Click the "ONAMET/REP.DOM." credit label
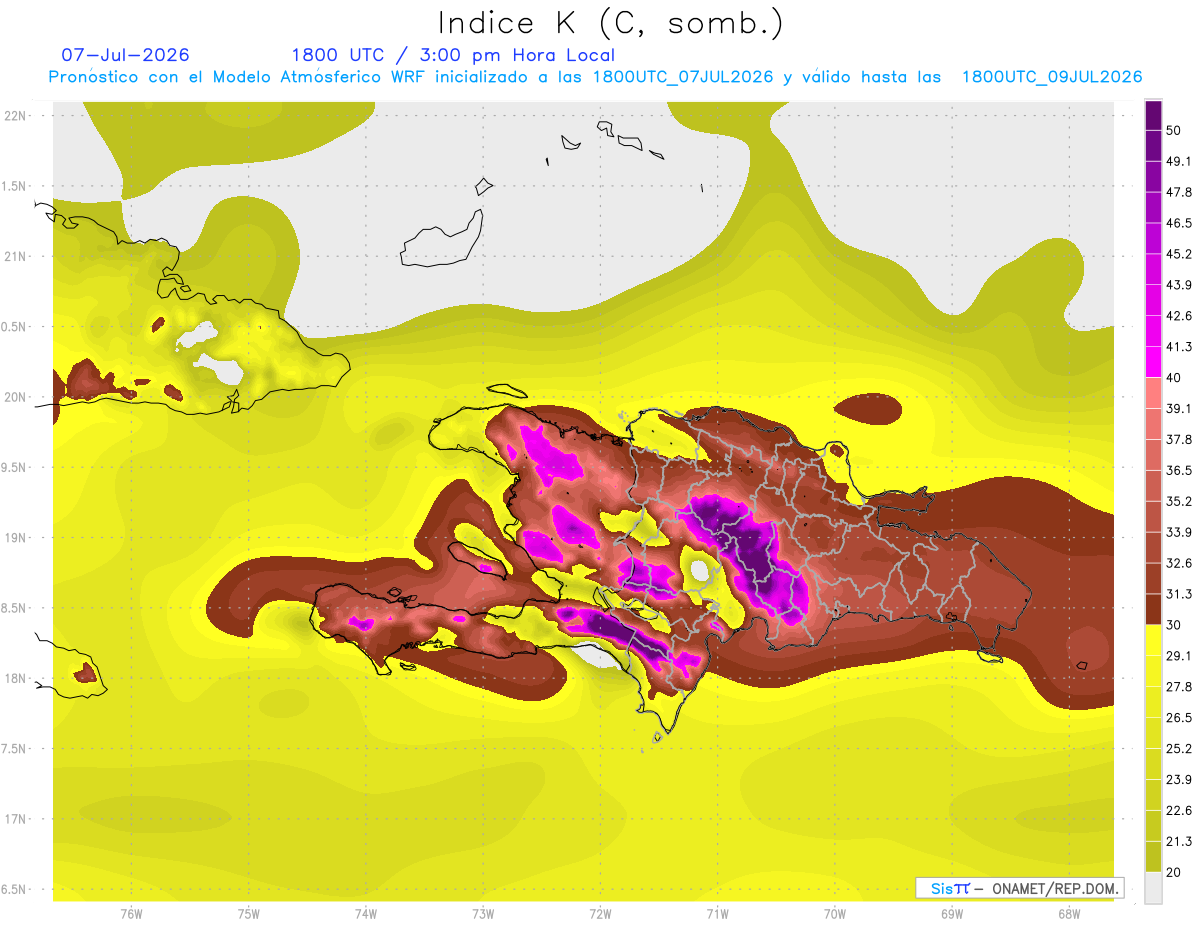 1057,888
